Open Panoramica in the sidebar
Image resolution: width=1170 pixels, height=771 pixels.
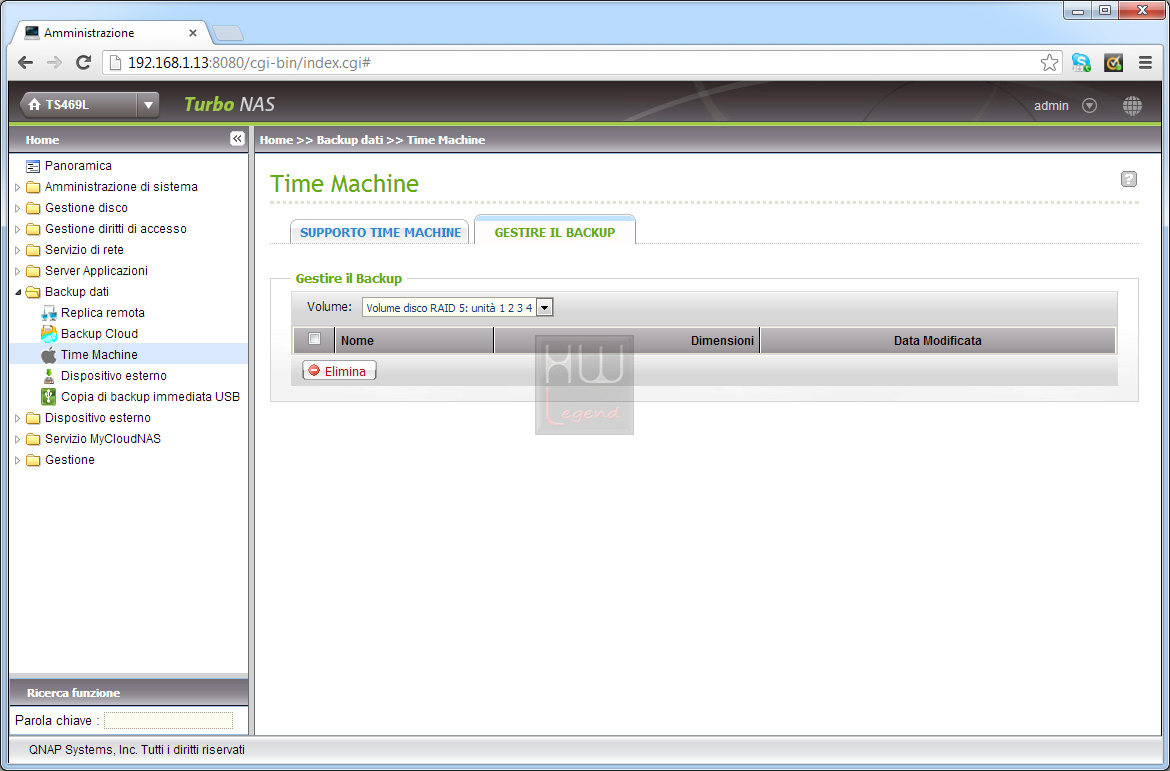tap(78, 166)
